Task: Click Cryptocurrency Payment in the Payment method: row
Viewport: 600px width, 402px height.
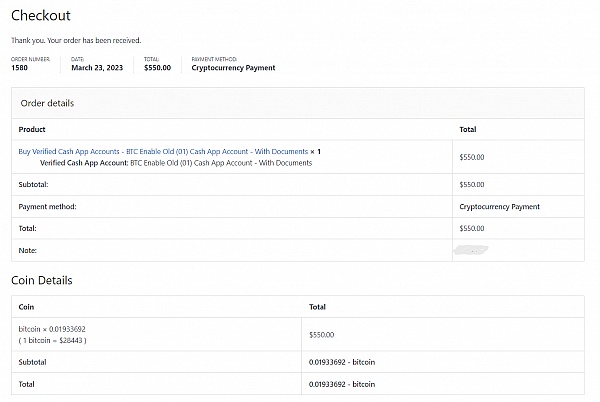Action: pos(499,207)
